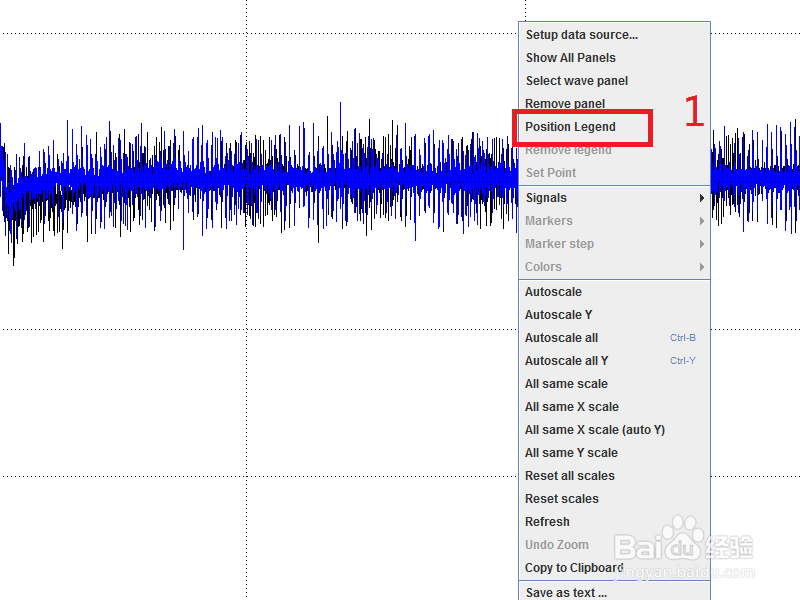Click Reset all scales
The height and width of the screenshot is (600, 800).
614,475
